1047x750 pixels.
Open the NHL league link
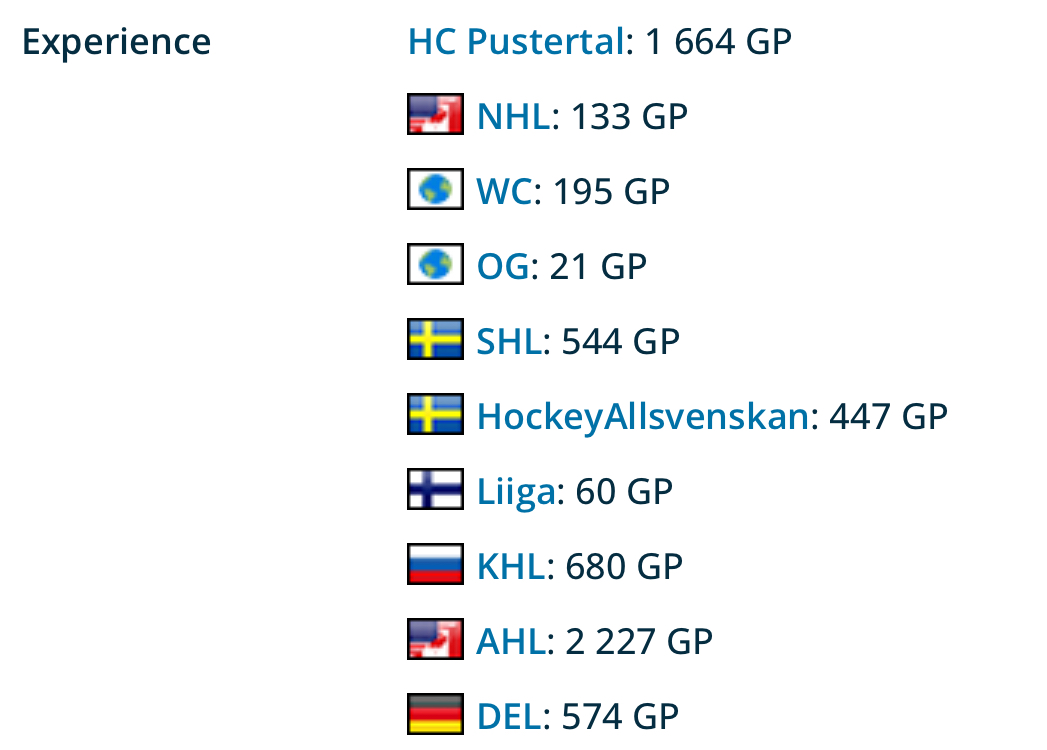click(x=513, y=116)
